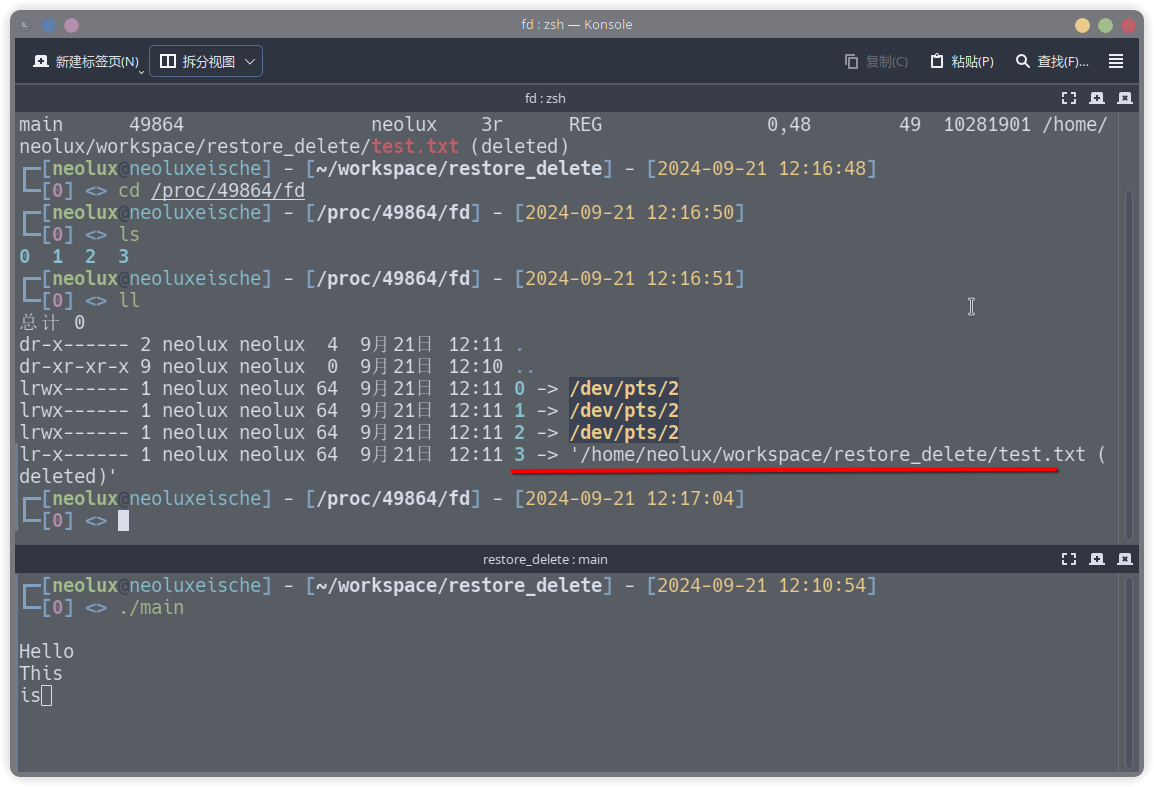Viewport: 1154px width, 787px height.
Task: Click the 复制 copy toolbar button
Action: 876,61
